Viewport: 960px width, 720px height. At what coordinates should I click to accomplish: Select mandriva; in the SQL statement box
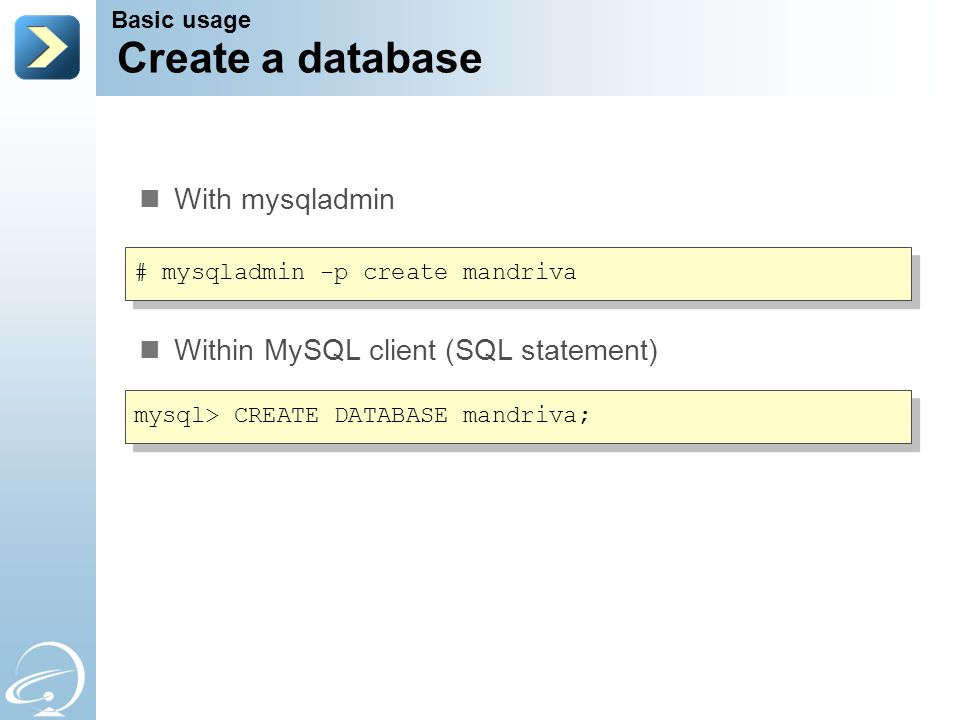526,415
